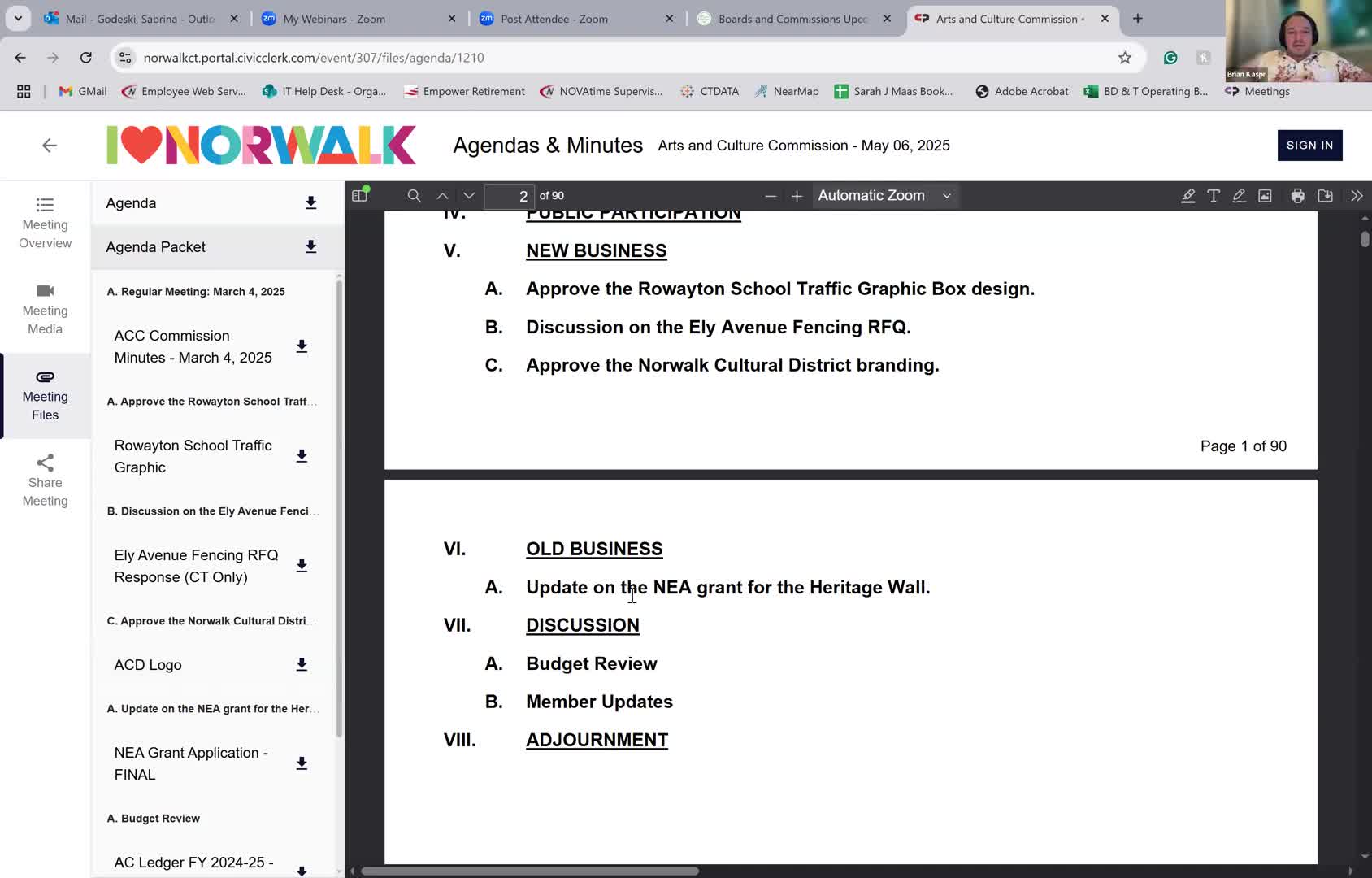Open the PDF tools overflow menu
Viewport: 1372px width, 878px height.
click(x=1357, y=196)
